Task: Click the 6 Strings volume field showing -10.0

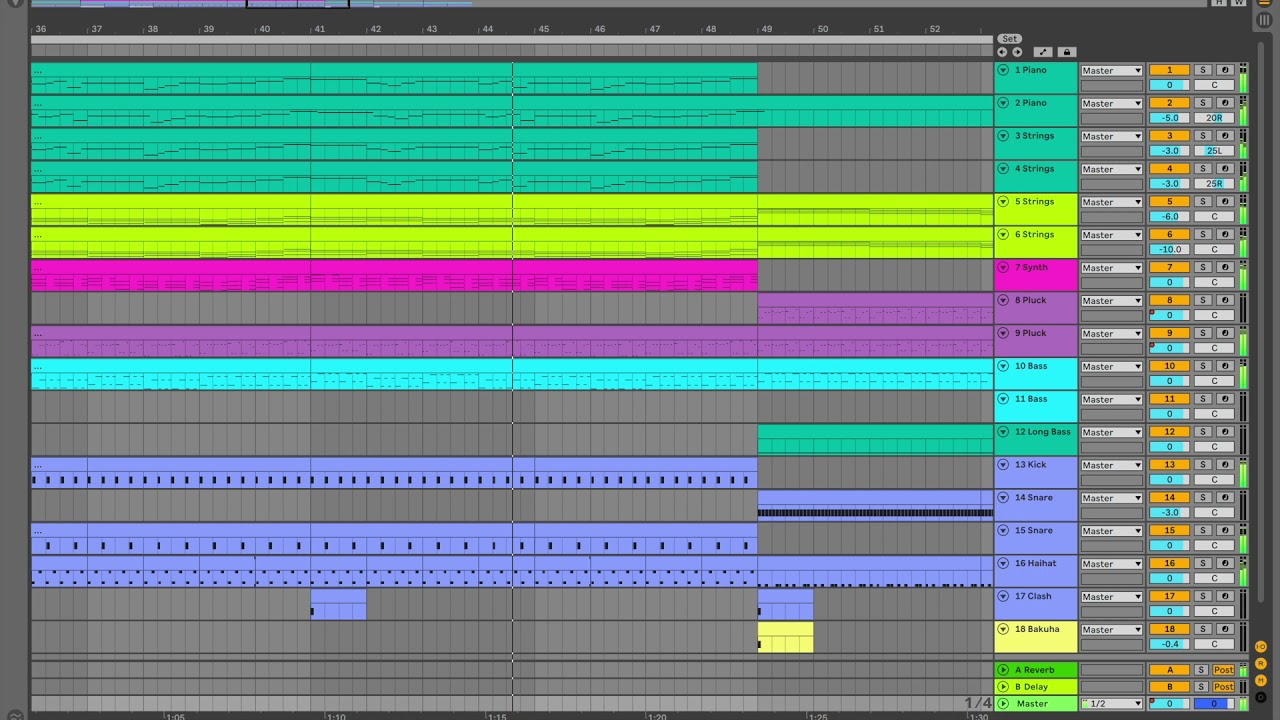Action: [x=1169, y=250]
